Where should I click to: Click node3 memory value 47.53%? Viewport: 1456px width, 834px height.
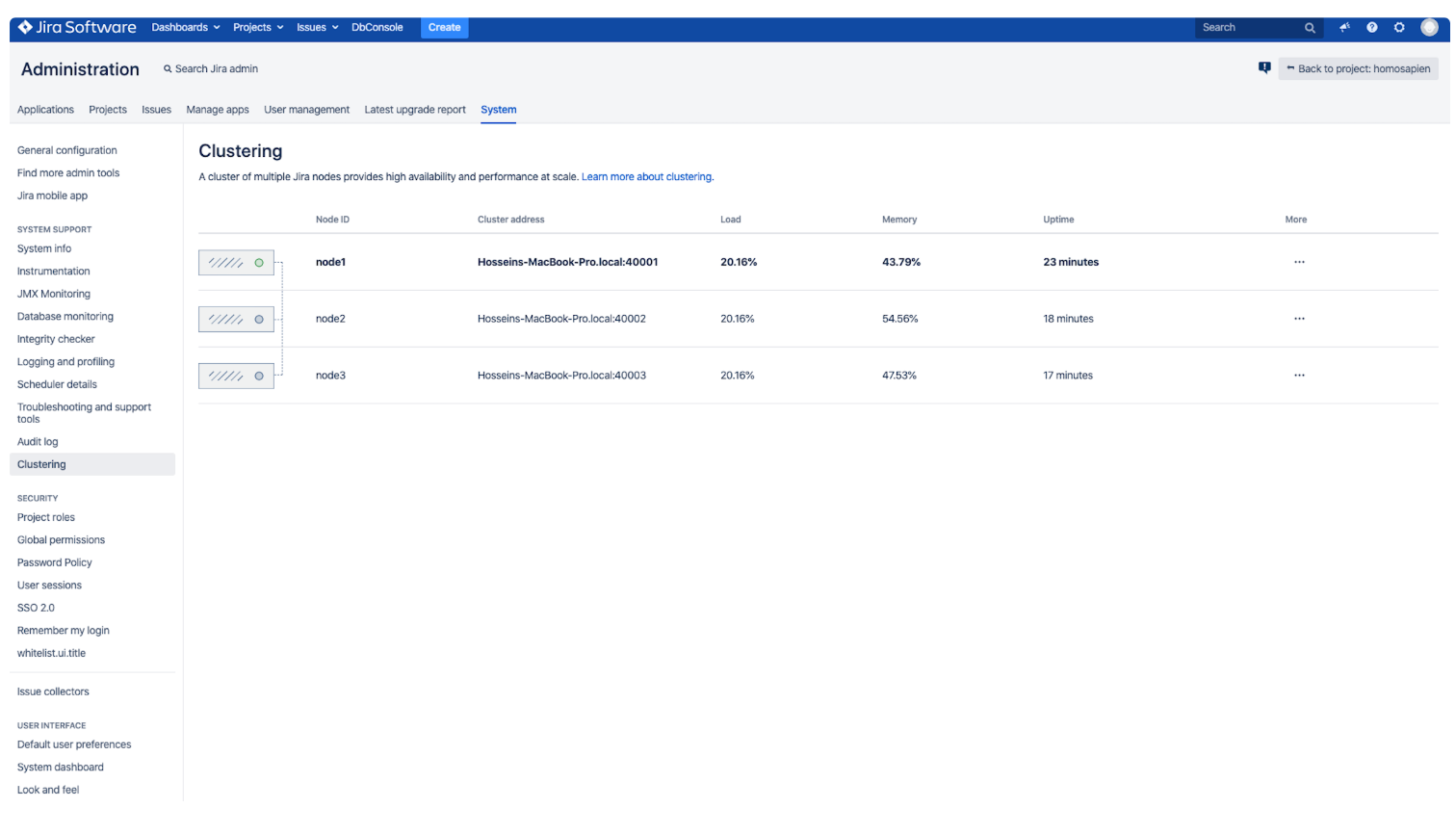point(899,376)
